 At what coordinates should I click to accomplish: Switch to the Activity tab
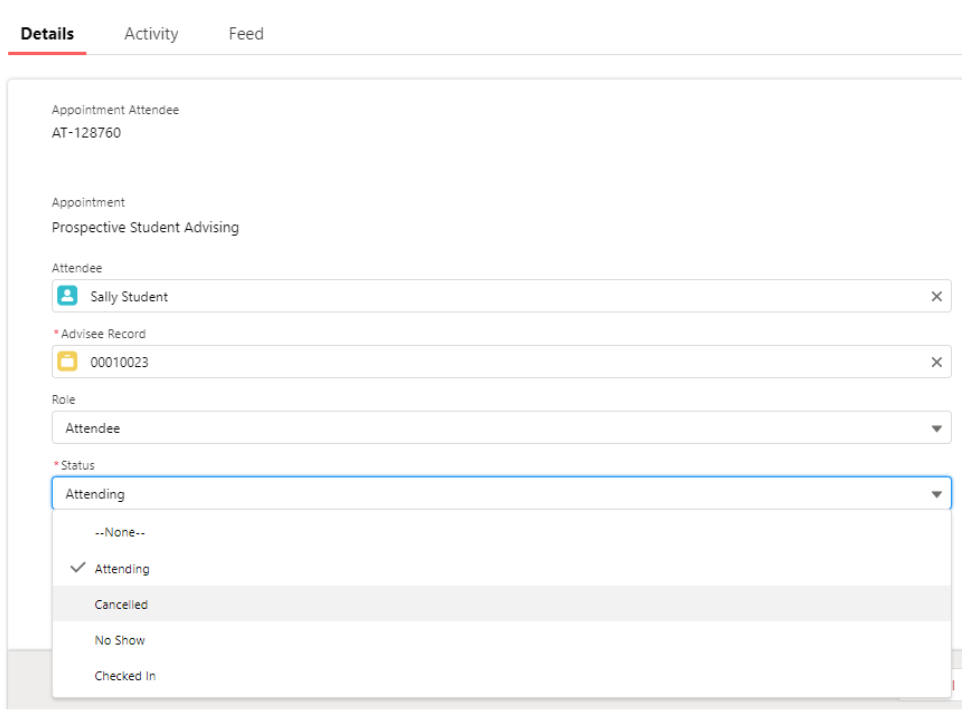point(151,33)
